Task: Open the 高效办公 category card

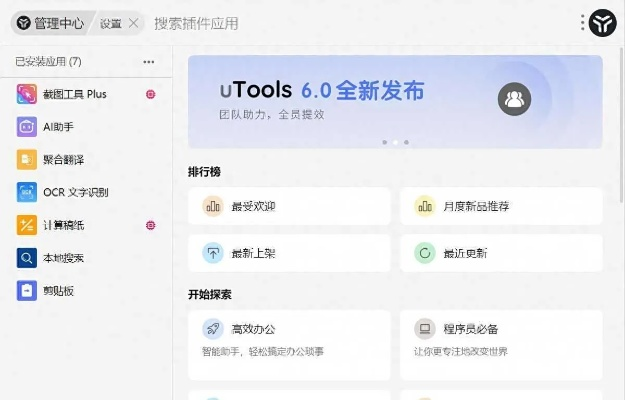Action: click(289, 345)
